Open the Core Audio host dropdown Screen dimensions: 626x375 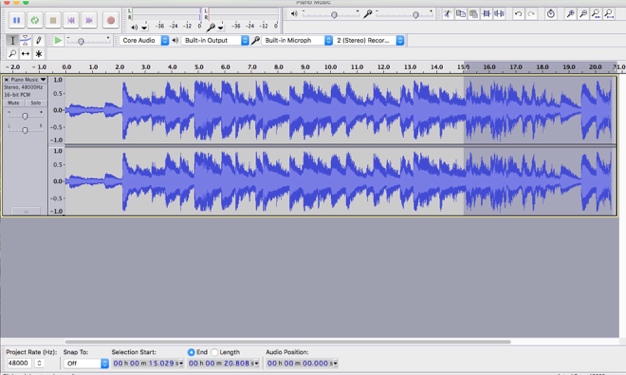click(x=145, y=40)
